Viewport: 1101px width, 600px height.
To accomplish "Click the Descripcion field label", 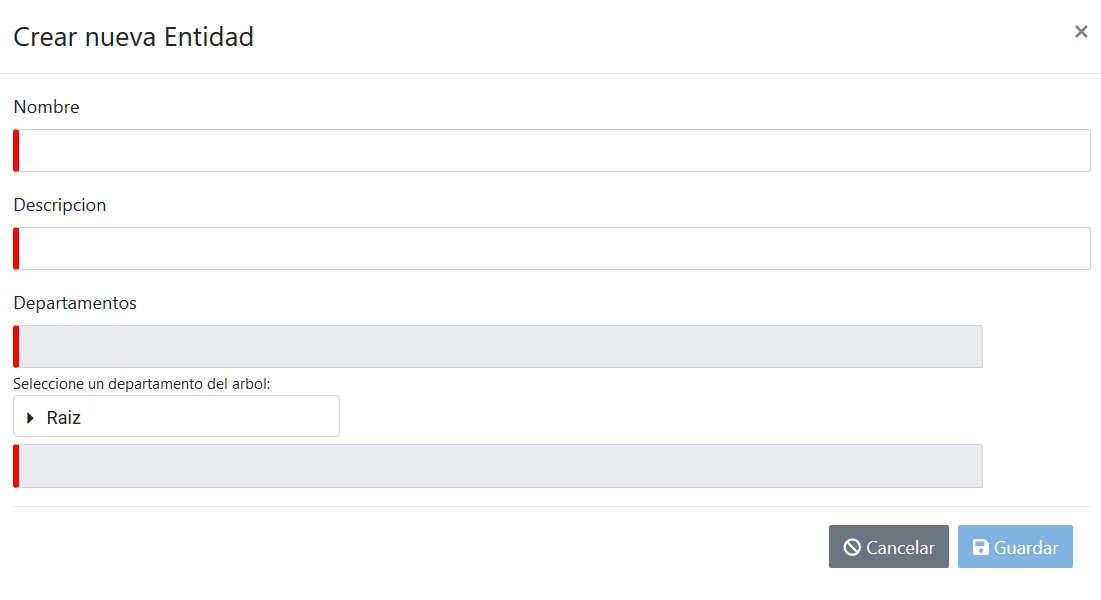I will click(60, 205).
